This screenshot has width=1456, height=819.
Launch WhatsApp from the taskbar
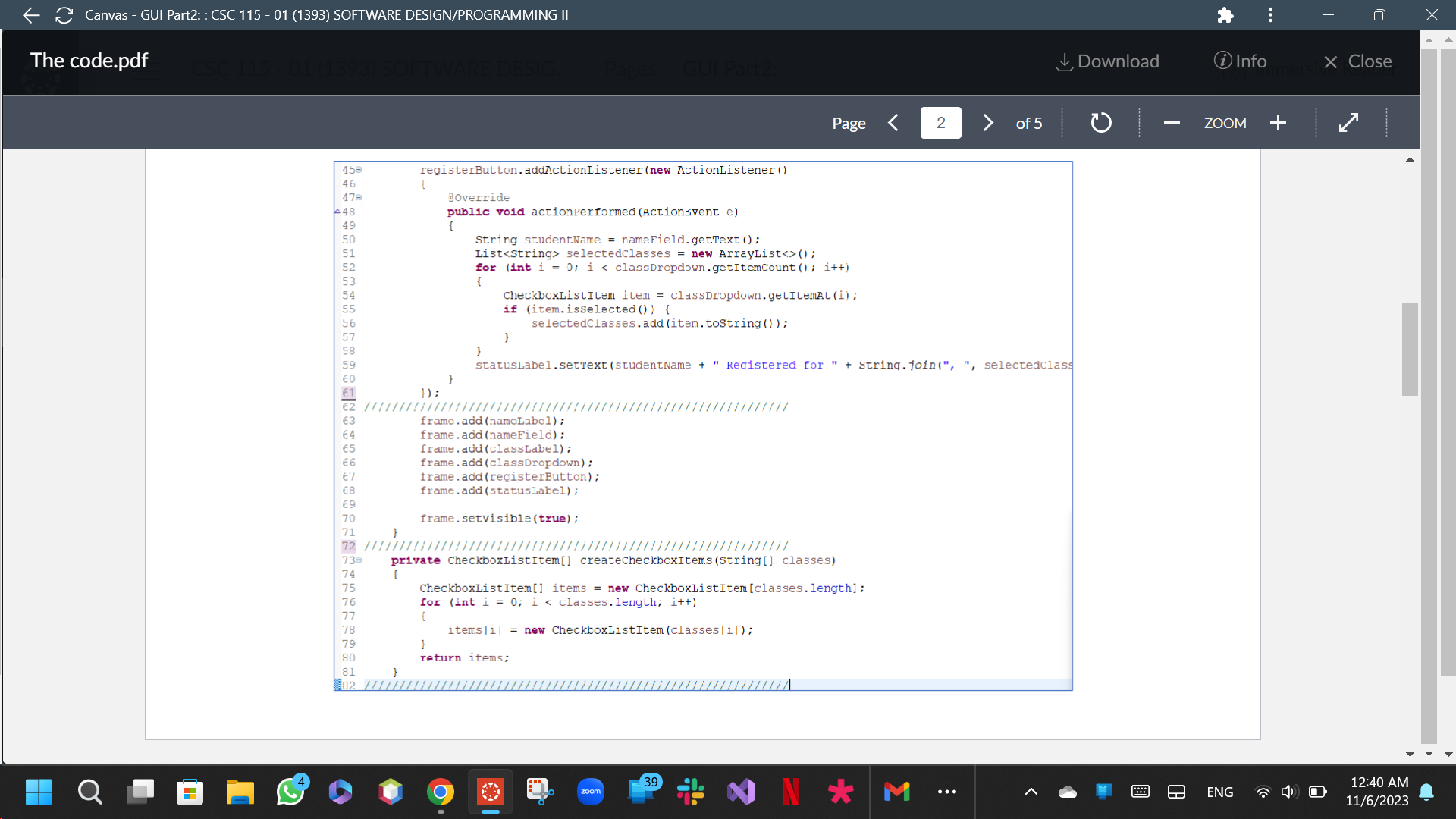pyautogui.click(x=291, y=792)
